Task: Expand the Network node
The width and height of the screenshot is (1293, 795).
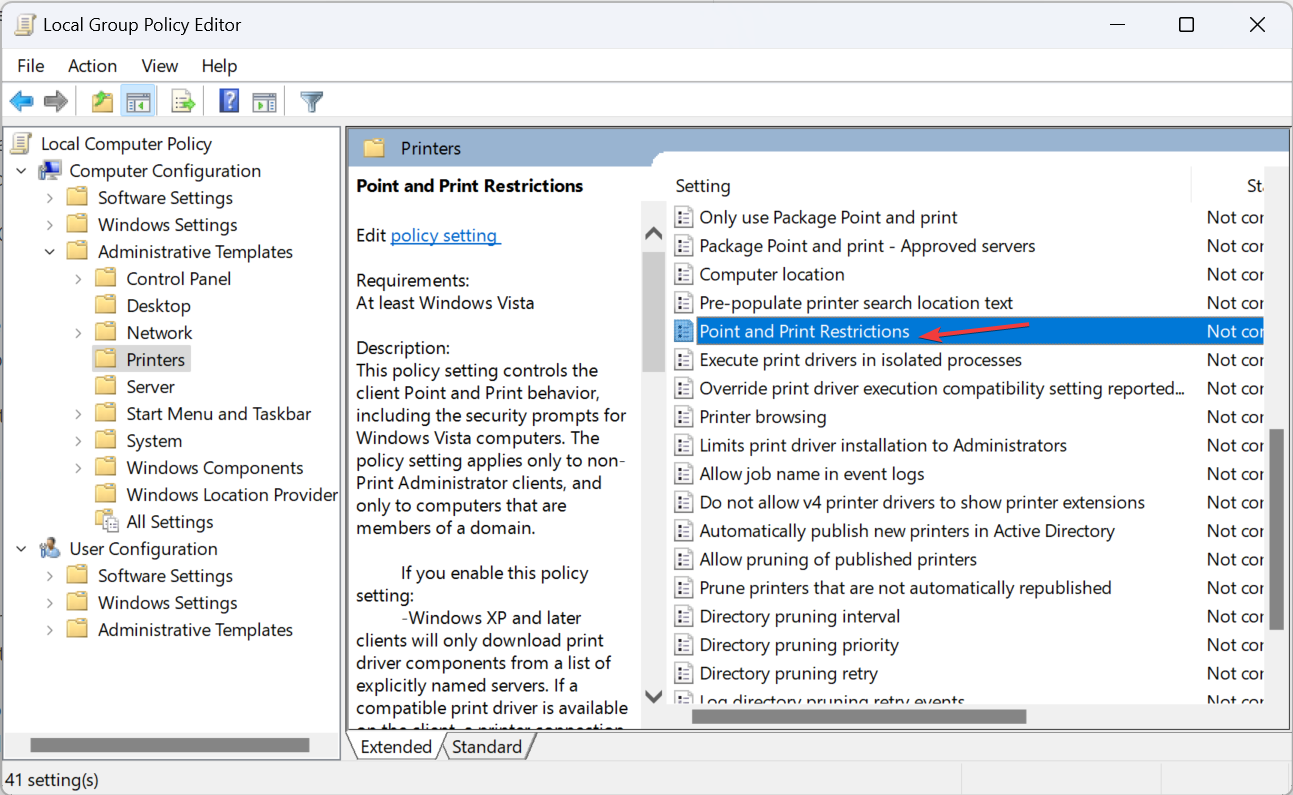Action: pyautogui.click(x=79, y=333)
